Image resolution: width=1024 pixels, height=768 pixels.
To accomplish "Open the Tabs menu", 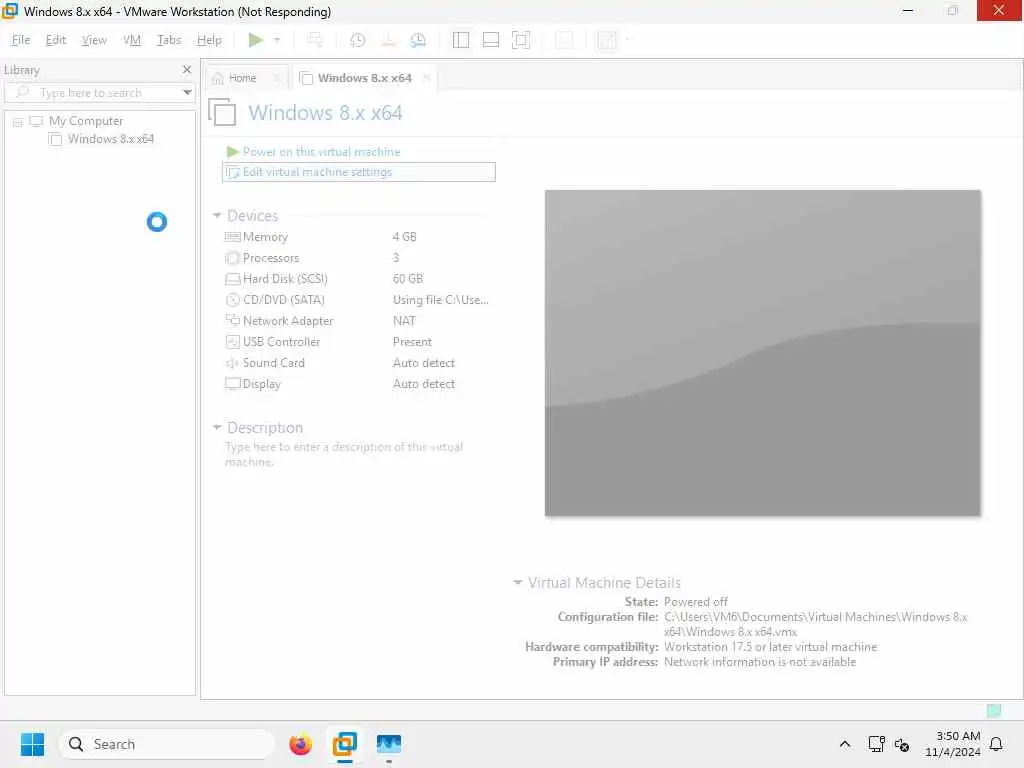I will pyautogui.click(x=169, y=40).
